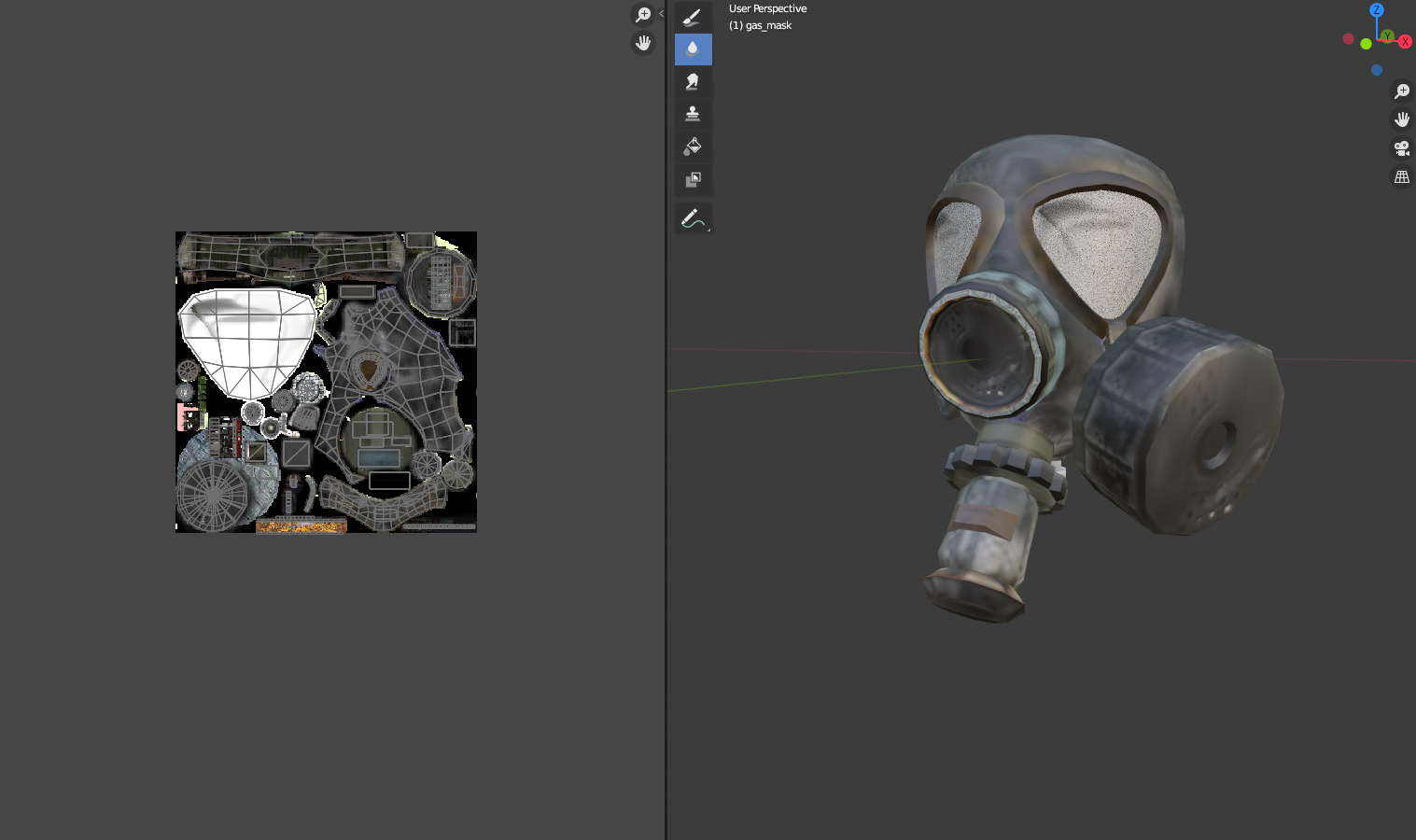Click the -X red ball on the navigation gizmo

[1348, 38]
